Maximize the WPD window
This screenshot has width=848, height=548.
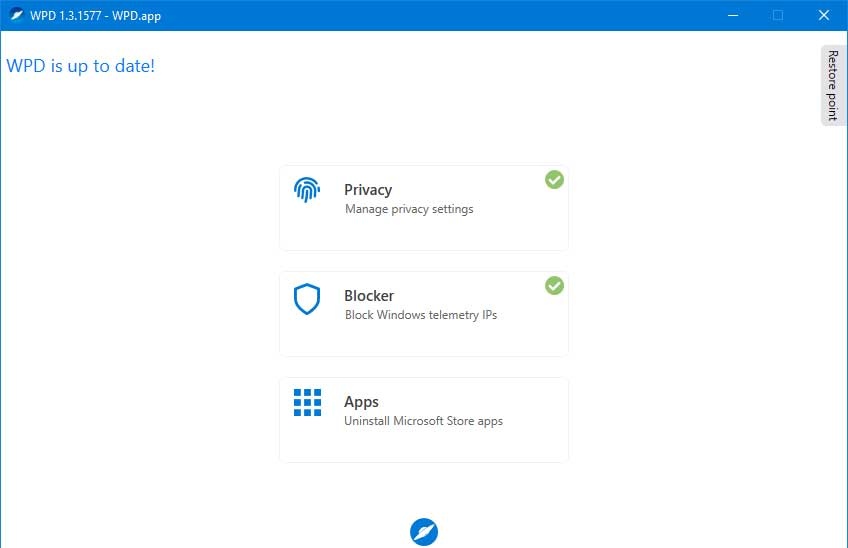[x=778, y=15]
